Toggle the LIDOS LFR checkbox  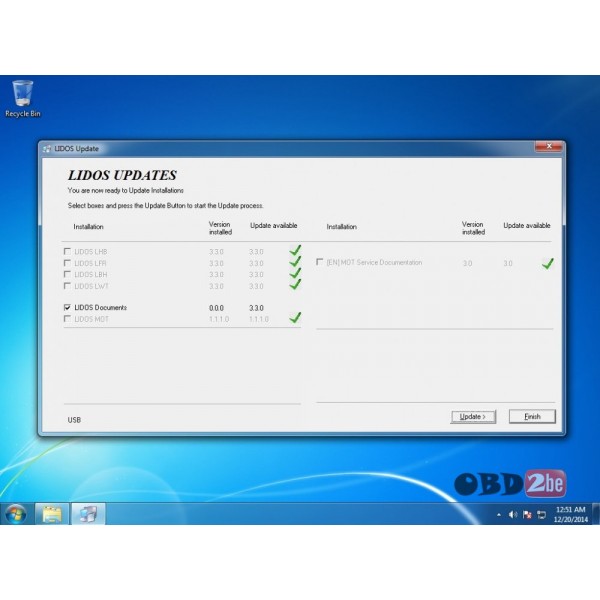(x=67, y=263)
